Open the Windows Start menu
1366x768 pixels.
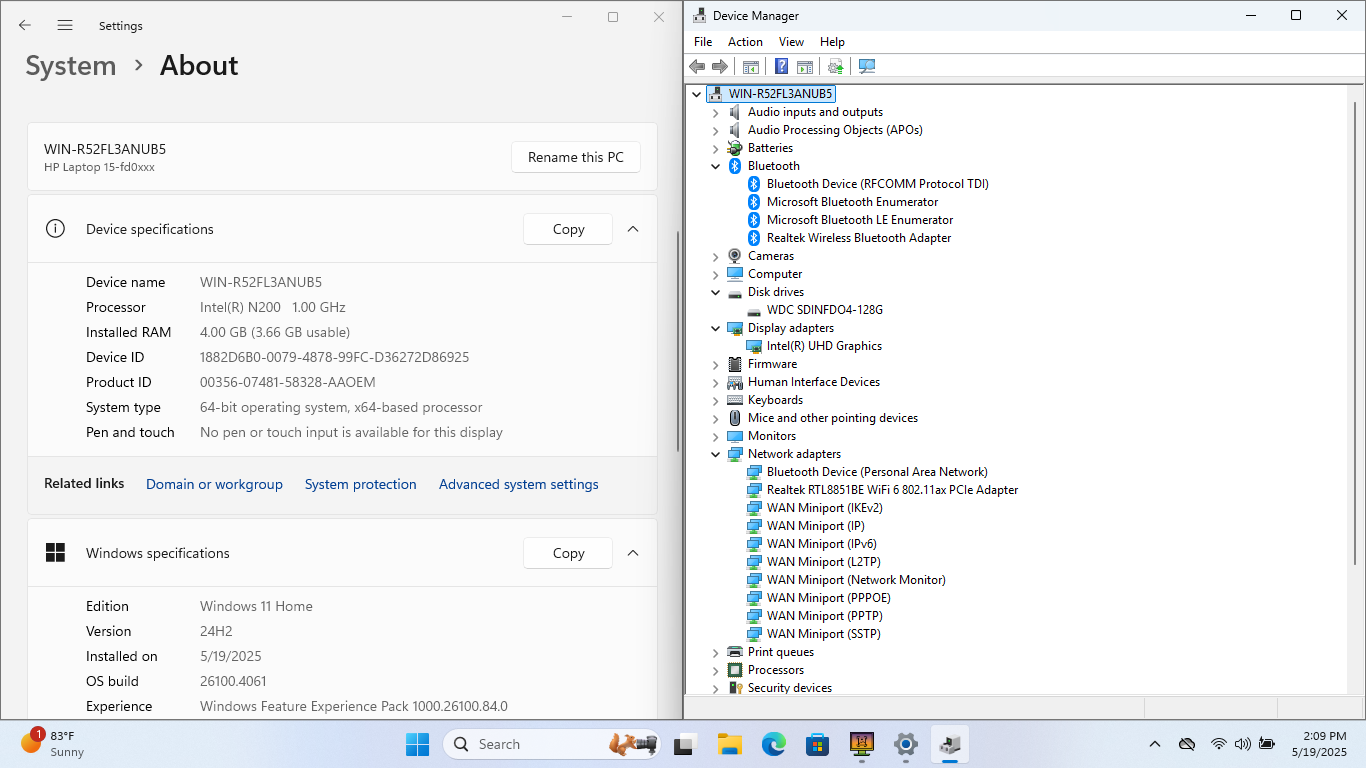click(x=417, y=744)
